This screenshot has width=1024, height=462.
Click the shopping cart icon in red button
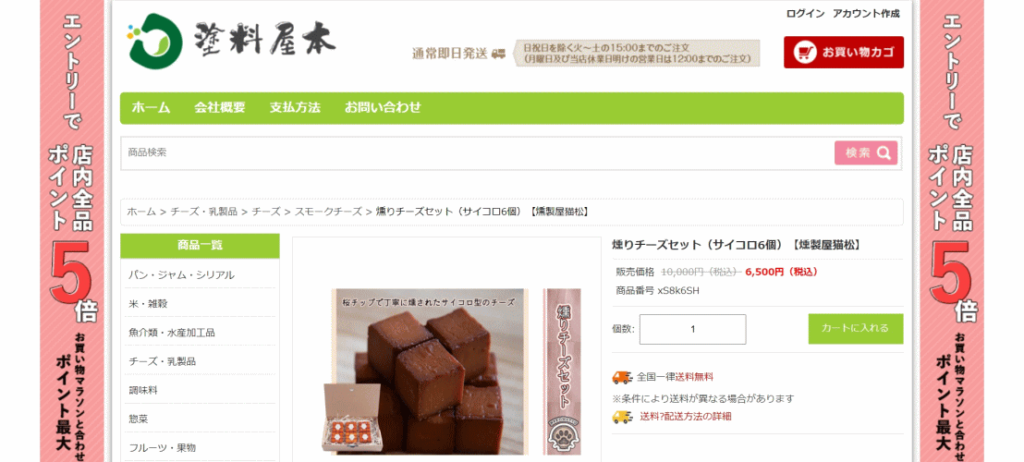(x=805, y=52)
